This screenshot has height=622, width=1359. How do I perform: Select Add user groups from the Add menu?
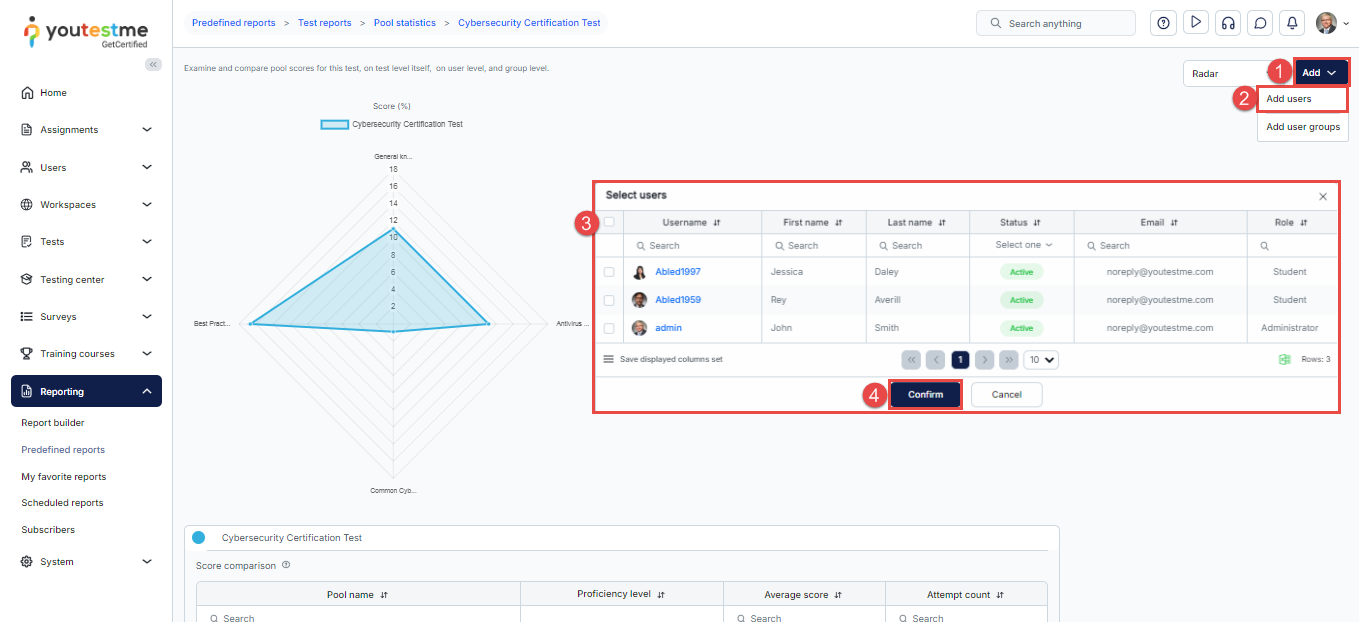[1302, 127]
